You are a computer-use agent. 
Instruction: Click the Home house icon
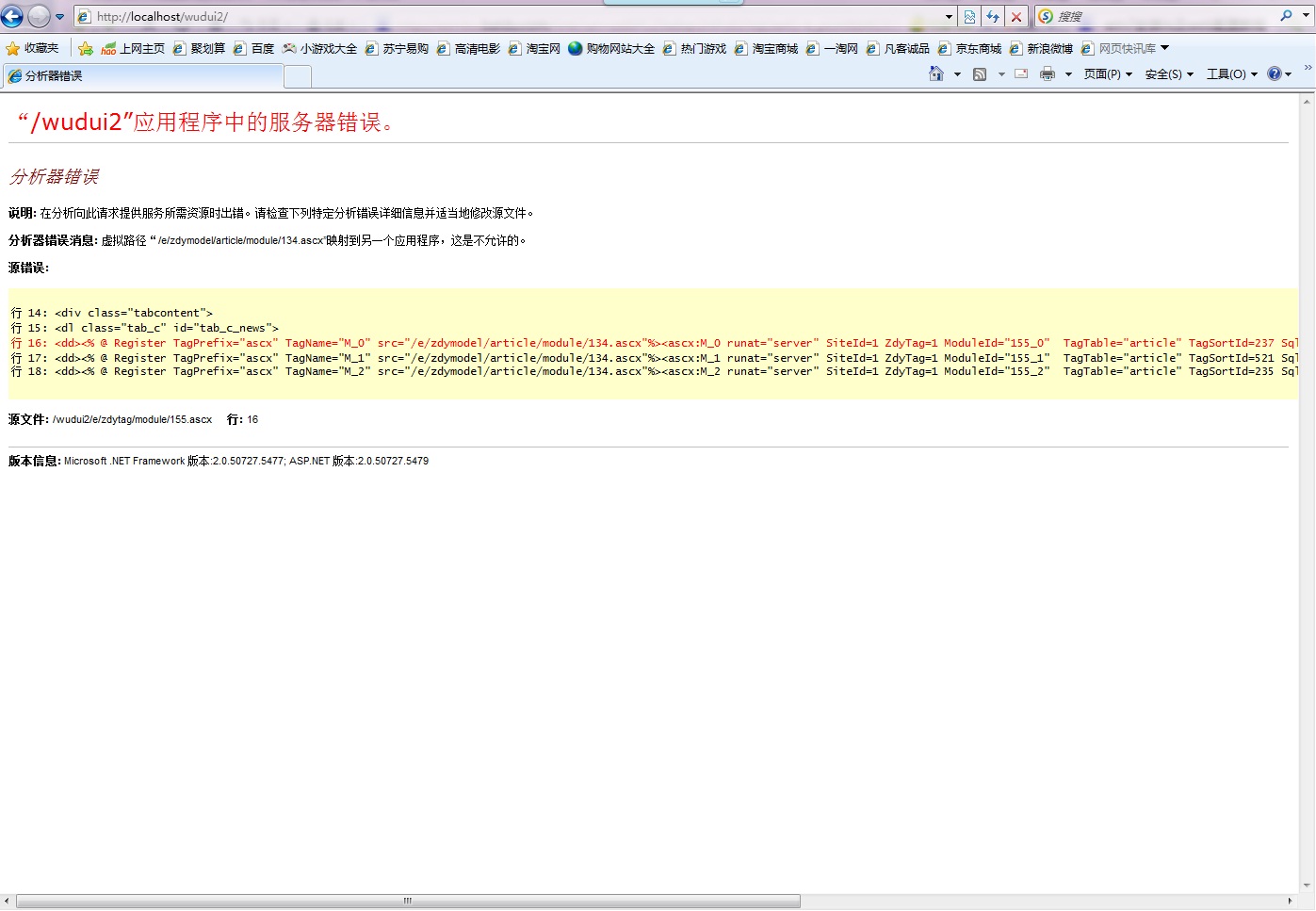coord(935,73)
